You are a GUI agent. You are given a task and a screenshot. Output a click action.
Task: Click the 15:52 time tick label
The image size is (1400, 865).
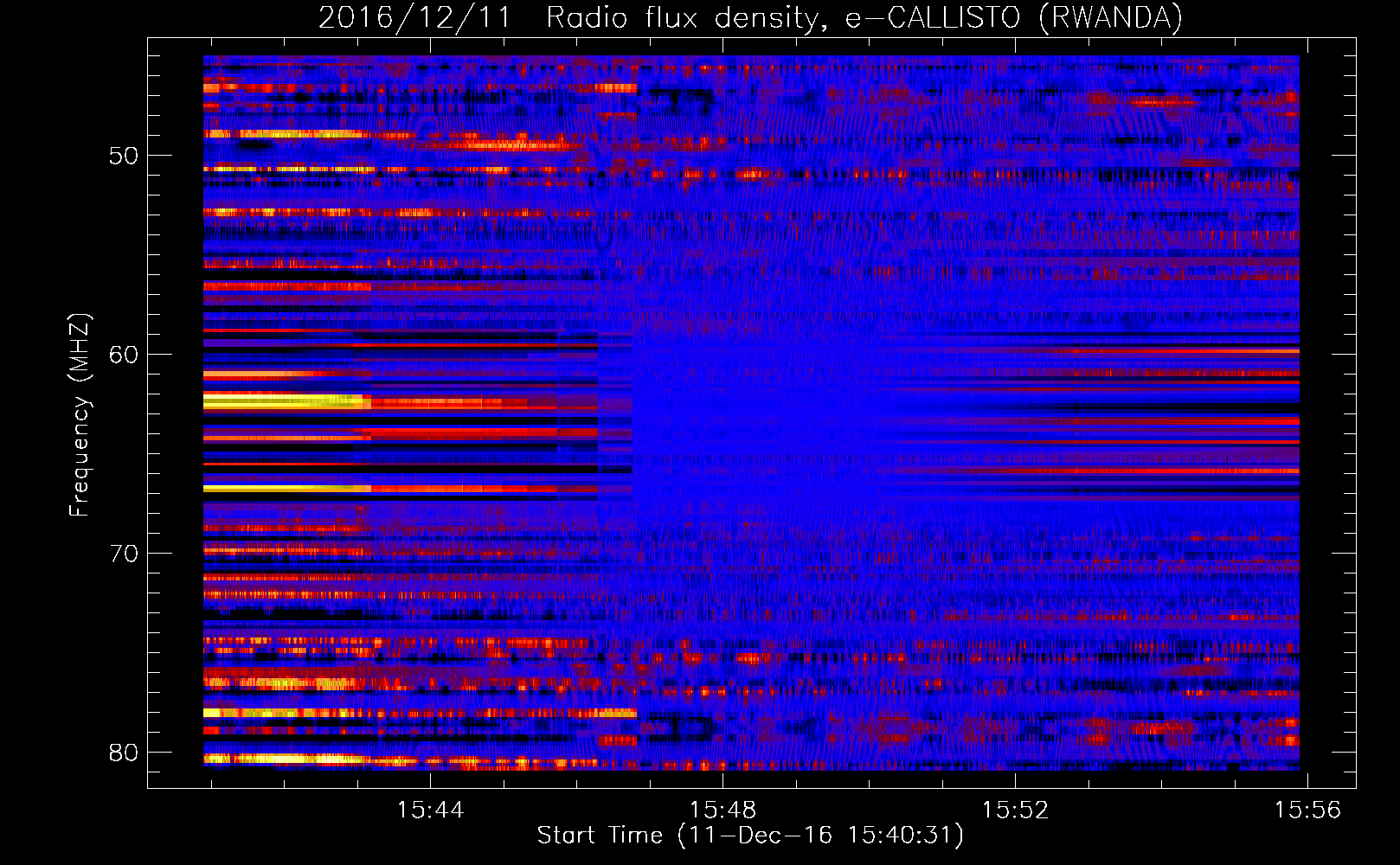click(1015, 810)
